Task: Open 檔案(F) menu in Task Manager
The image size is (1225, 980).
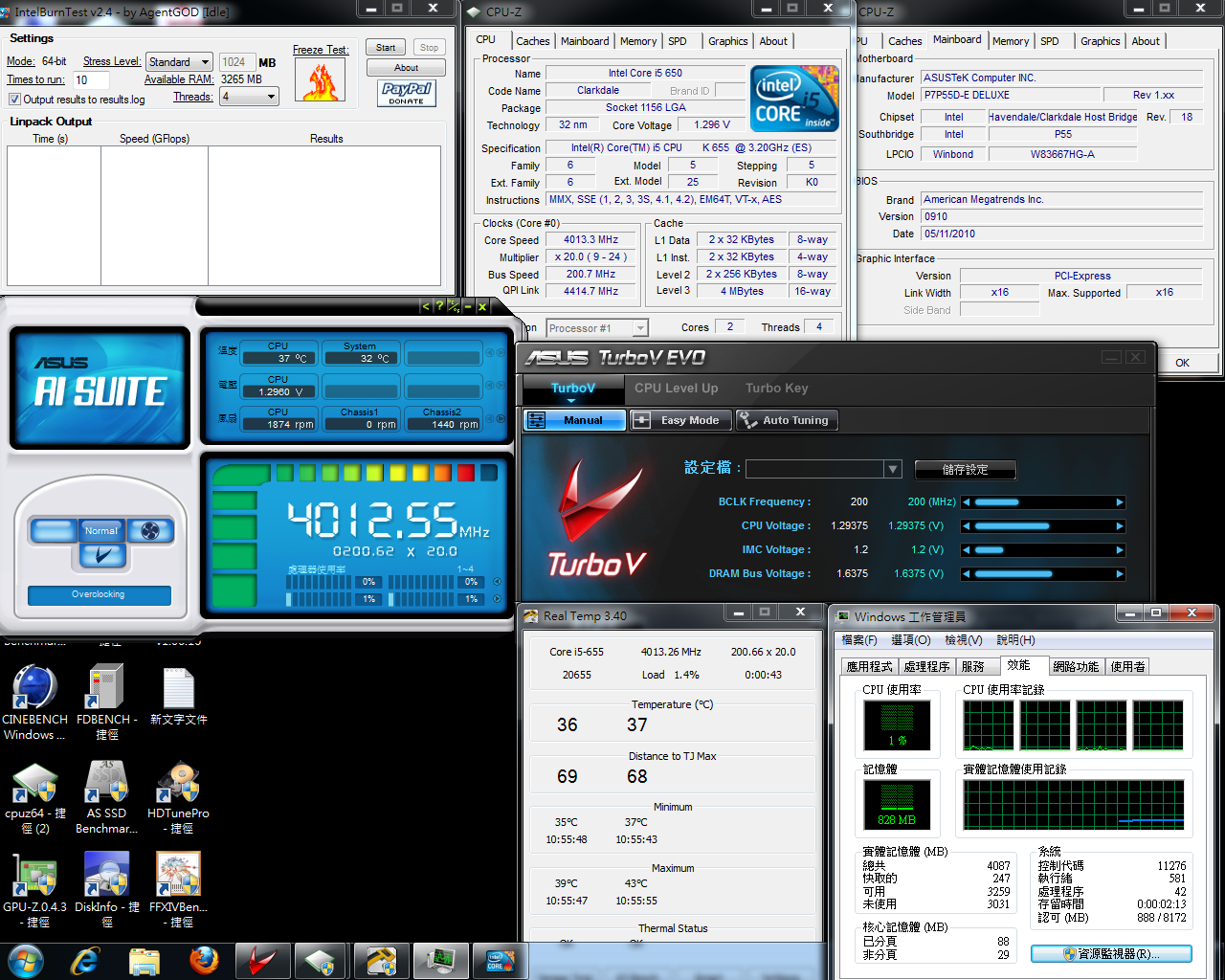Action: 858,640
